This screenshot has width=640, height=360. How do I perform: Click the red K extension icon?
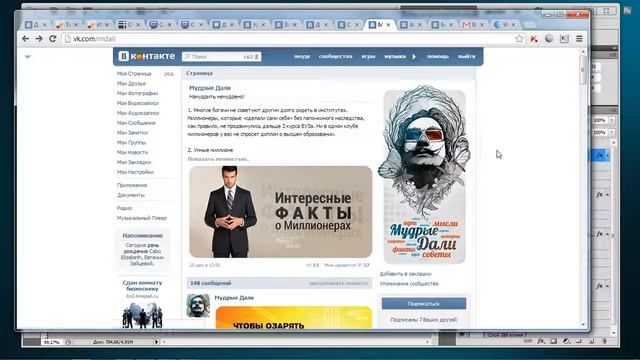534,39
